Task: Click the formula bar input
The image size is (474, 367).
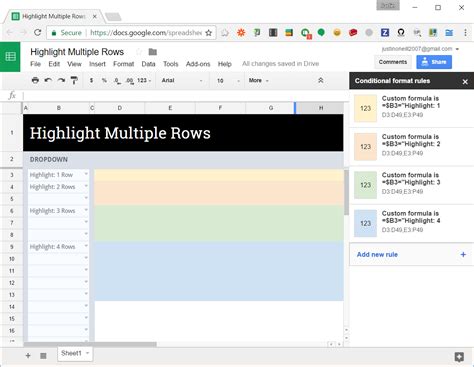Action: pyautogui.click(x=185, y=96)
